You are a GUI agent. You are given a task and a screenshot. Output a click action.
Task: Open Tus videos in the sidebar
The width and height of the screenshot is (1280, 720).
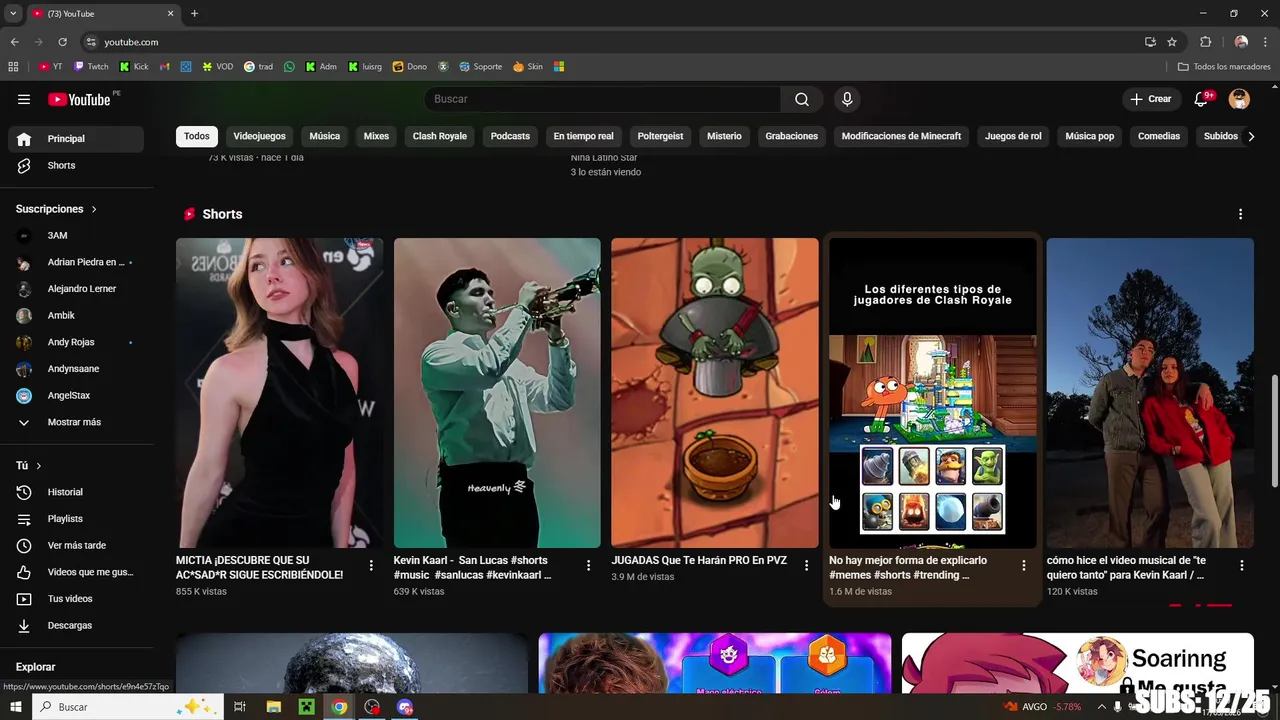click(76, 599)
